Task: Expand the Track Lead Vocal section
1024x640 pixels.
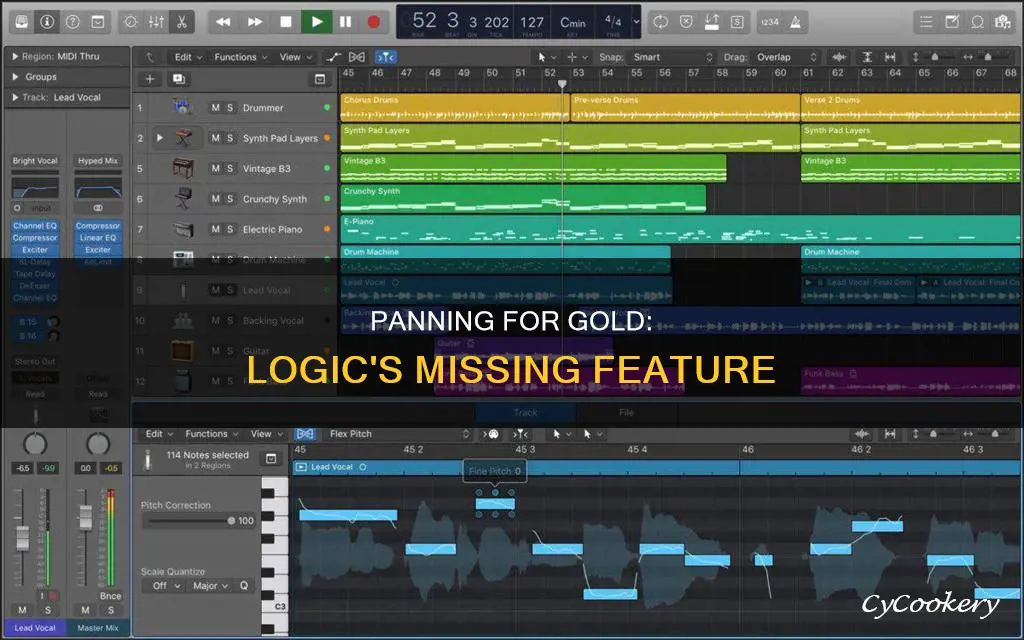Action: [x=16, y=97]
